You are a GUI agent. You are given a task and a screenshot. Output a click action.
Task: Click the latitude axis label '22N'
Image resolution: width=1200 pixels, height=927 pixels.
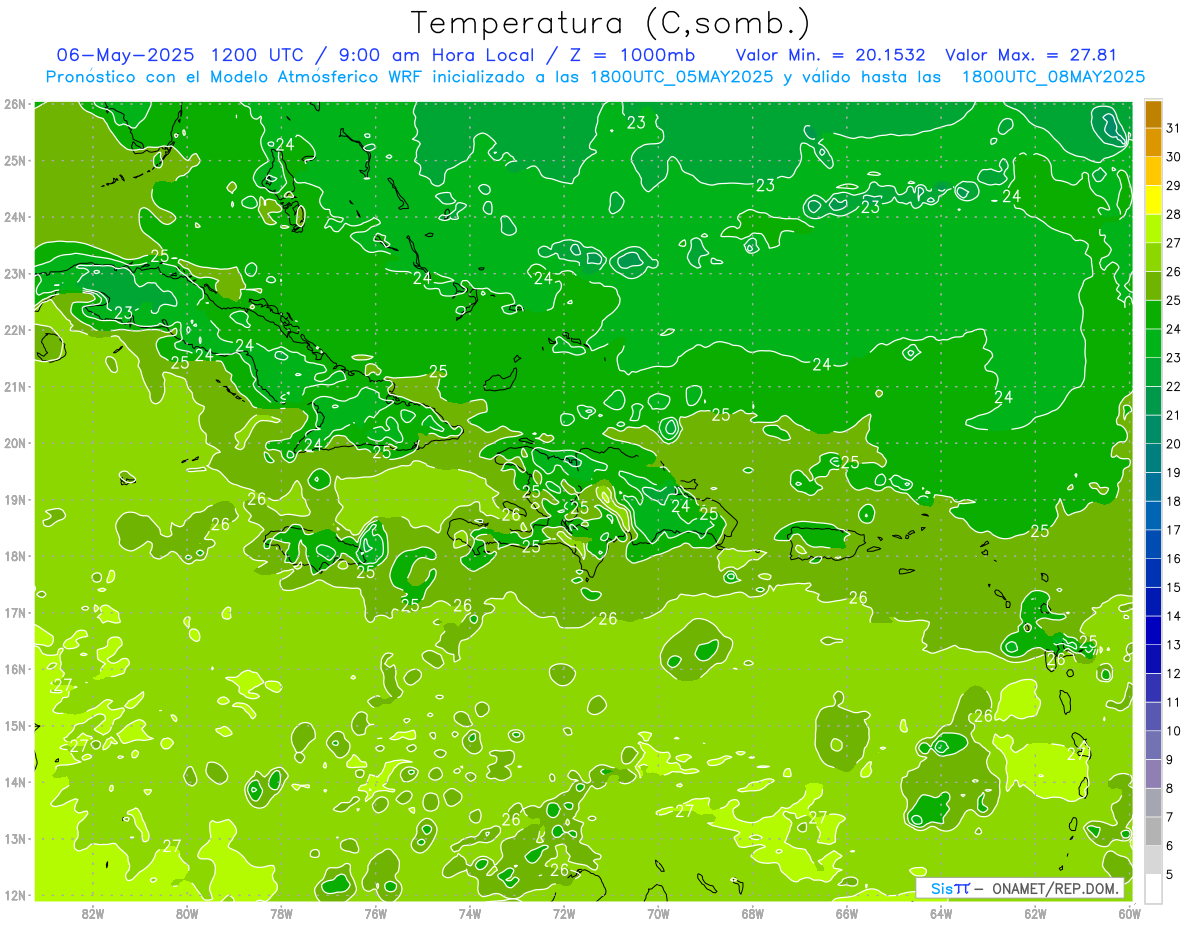click(x=14, y=330)
